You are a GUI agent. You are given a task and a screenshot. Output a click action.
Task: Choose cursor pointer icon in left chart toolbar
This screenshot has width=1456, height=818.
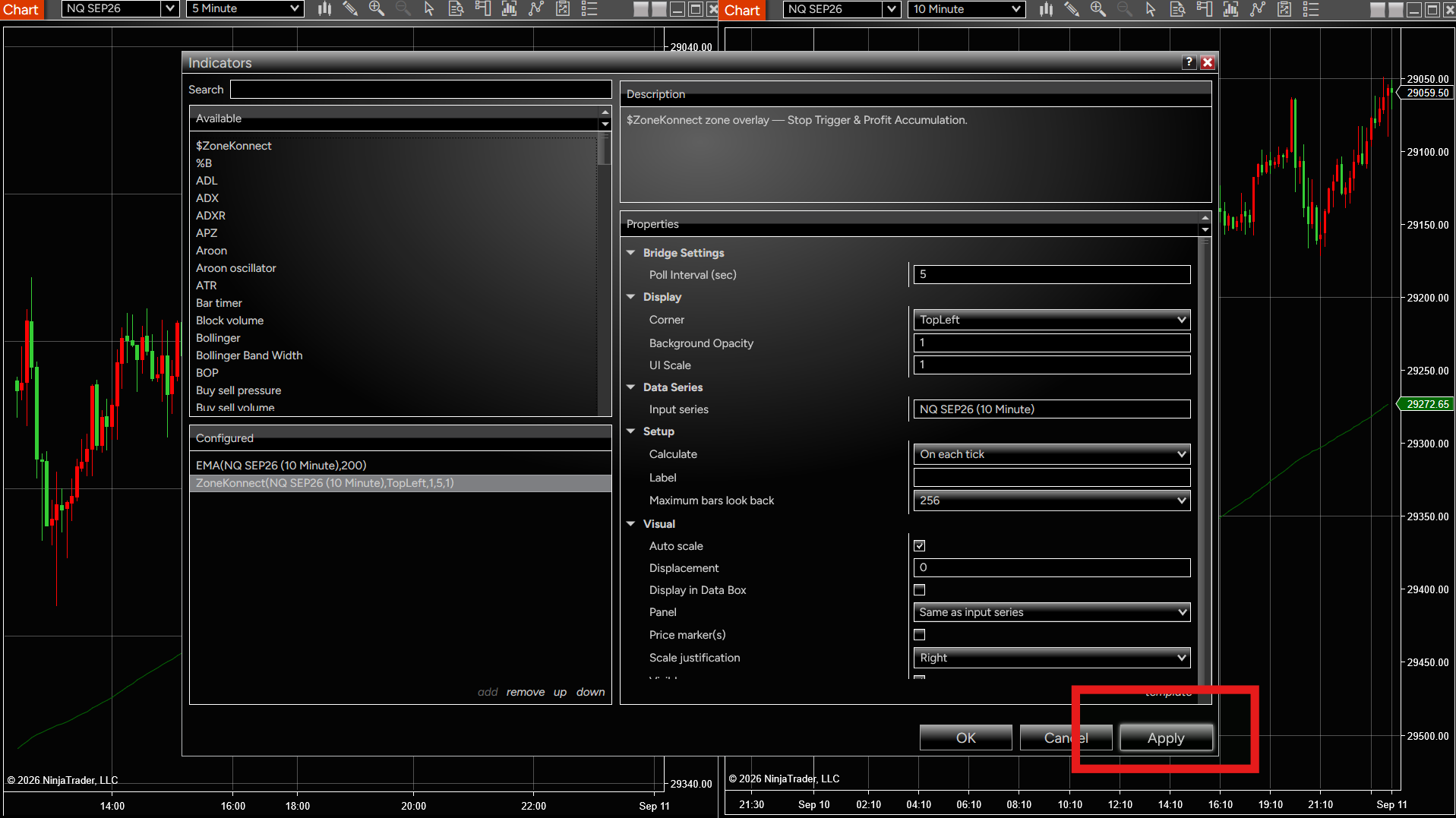429,9
